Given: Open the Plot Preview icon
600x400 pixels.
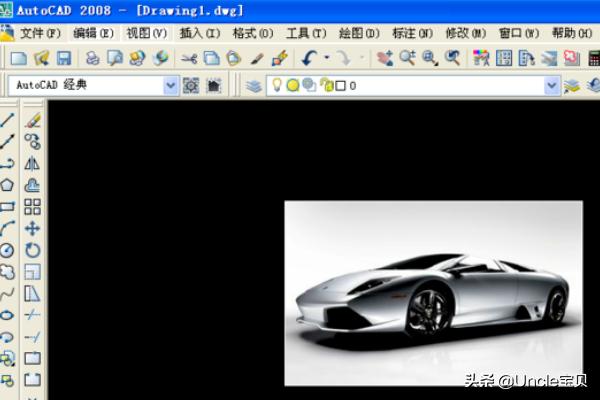Looking at the screenshot, I should pyautogui.click(x=115, y=58).
